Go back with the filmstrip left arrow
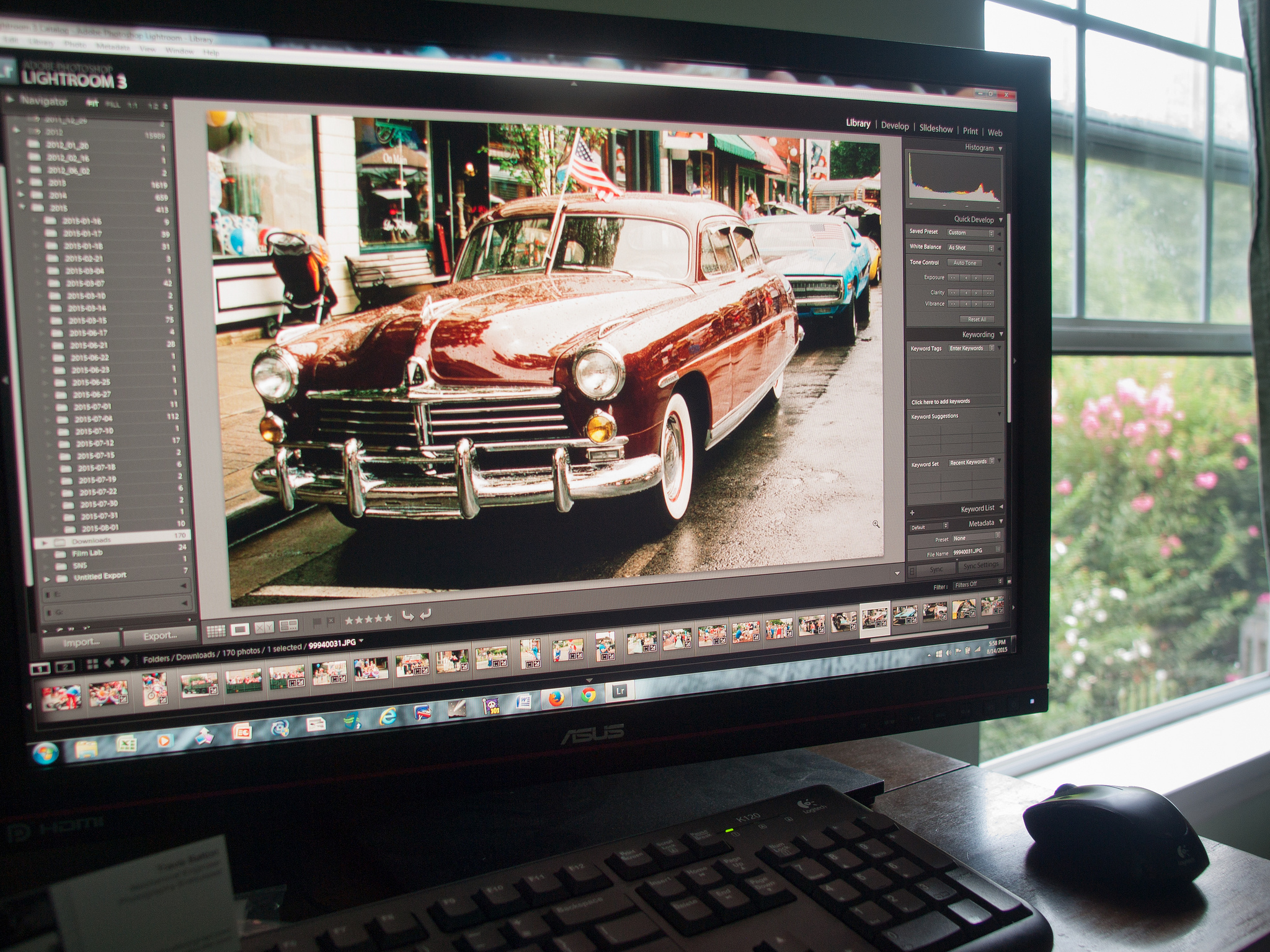 click(109, 663)
